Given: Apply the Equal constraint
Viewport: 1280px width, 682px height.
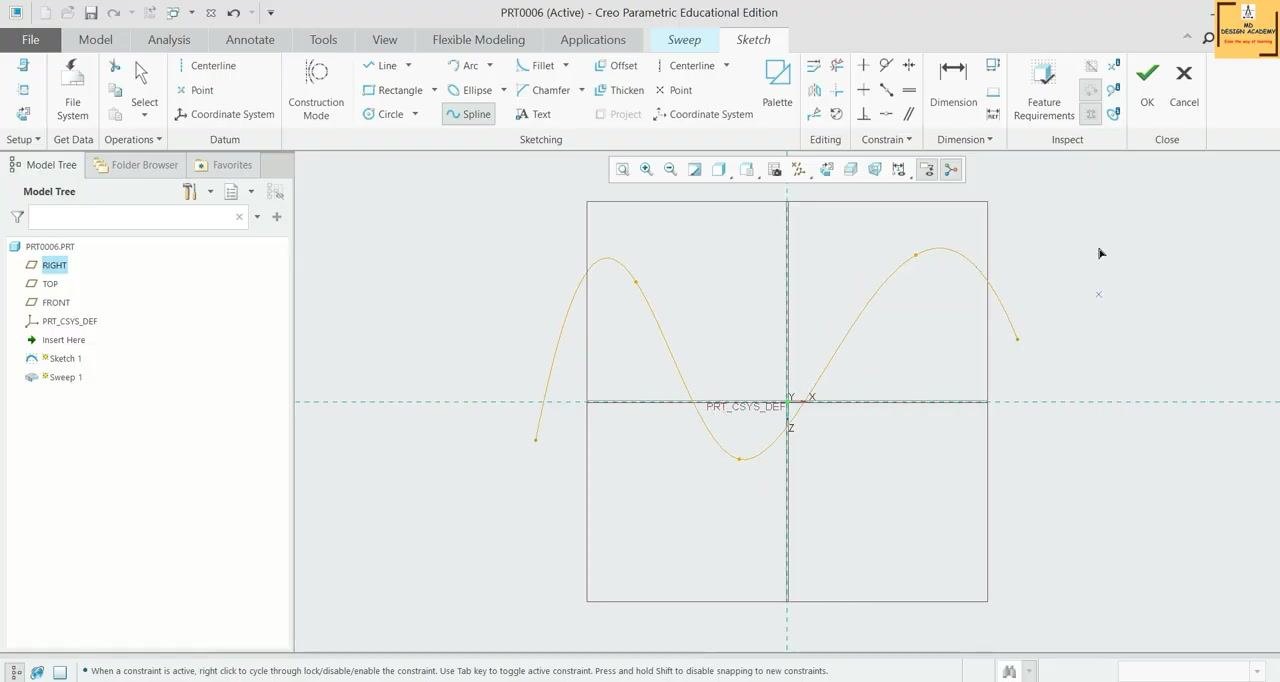Looking at the screenshot, I should tap(909, 90).
